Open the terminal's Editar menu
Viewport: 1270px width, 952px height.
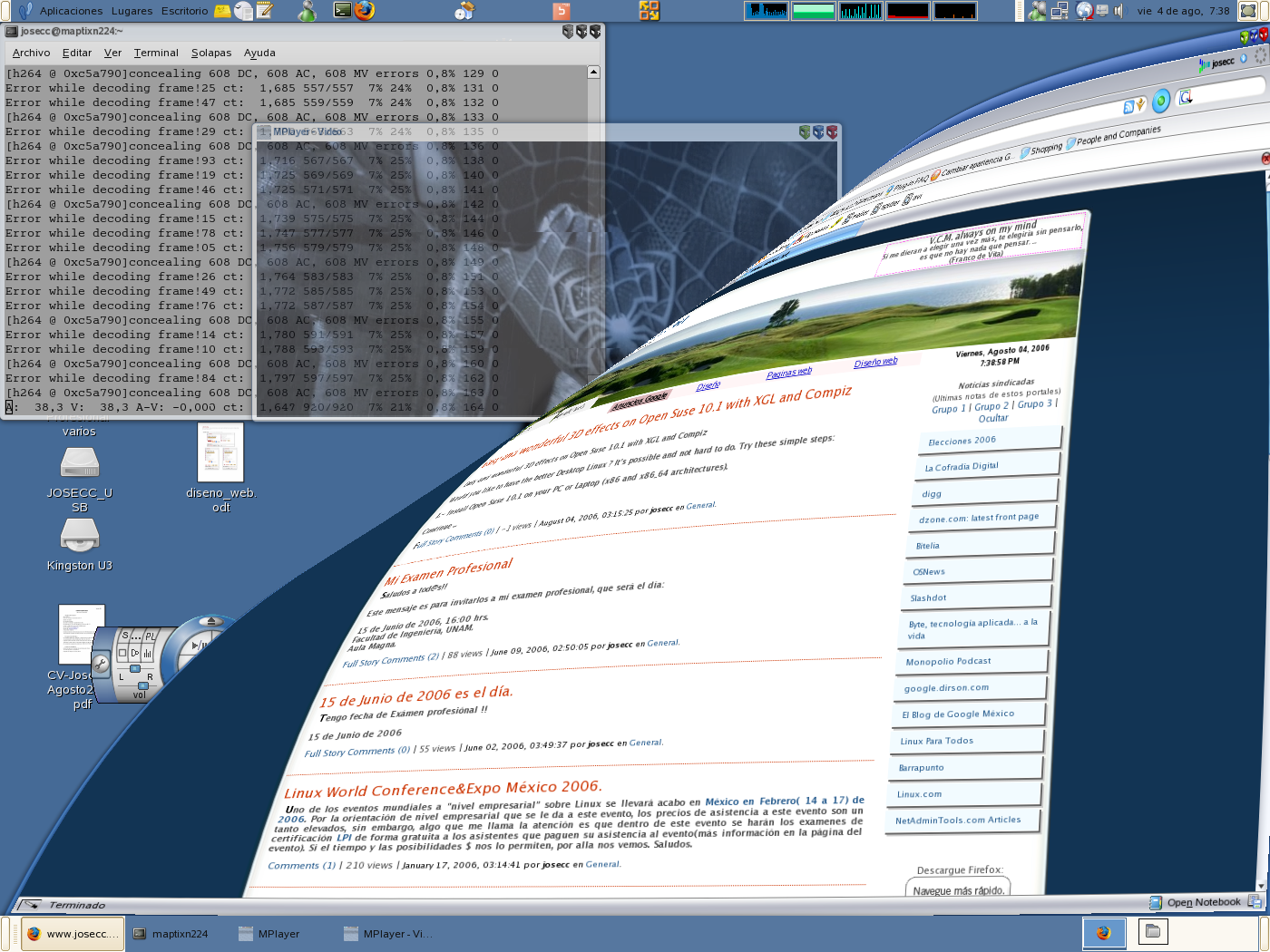76,53
